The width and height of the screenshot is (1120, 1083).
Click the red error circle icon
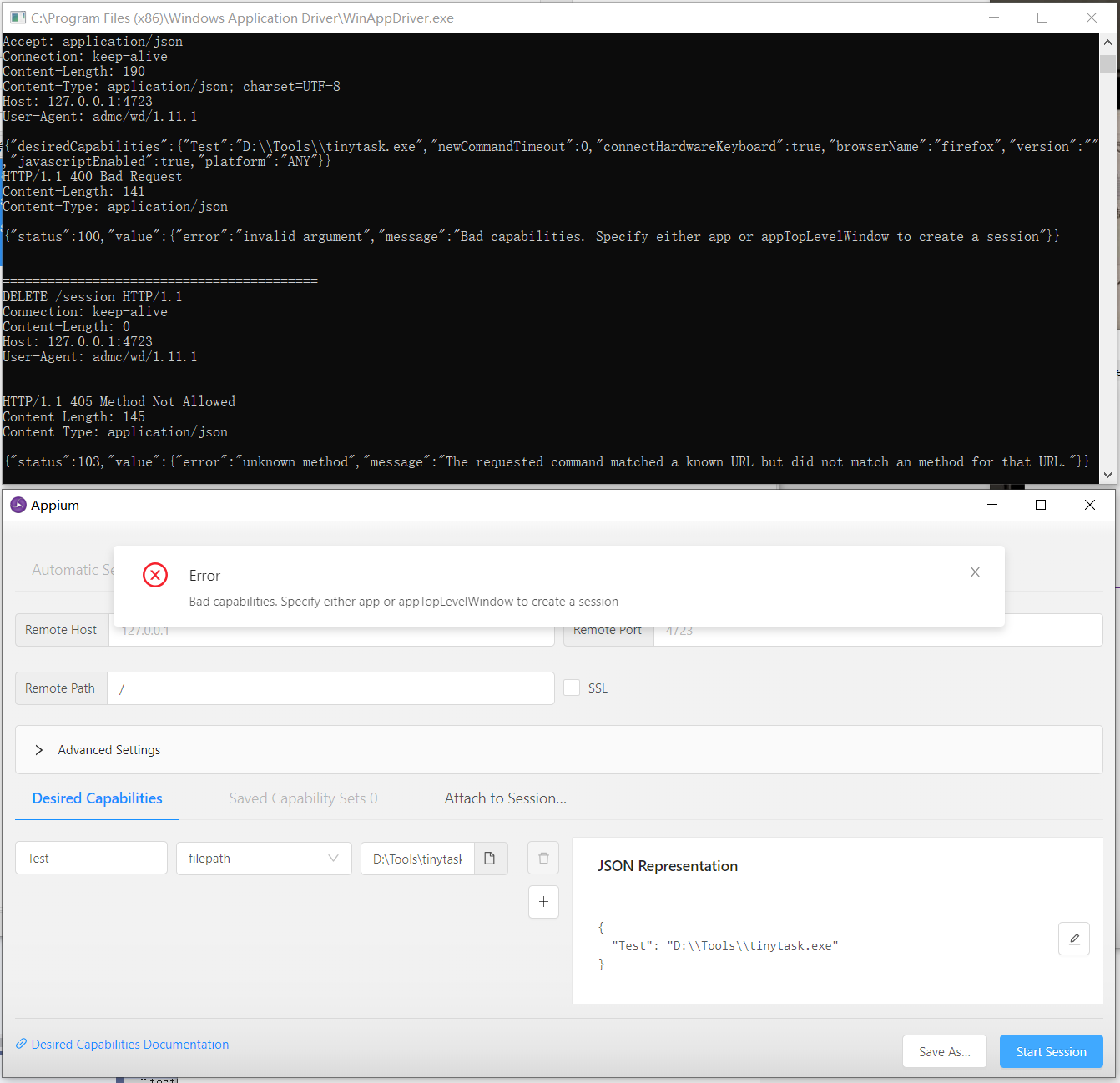155,575
